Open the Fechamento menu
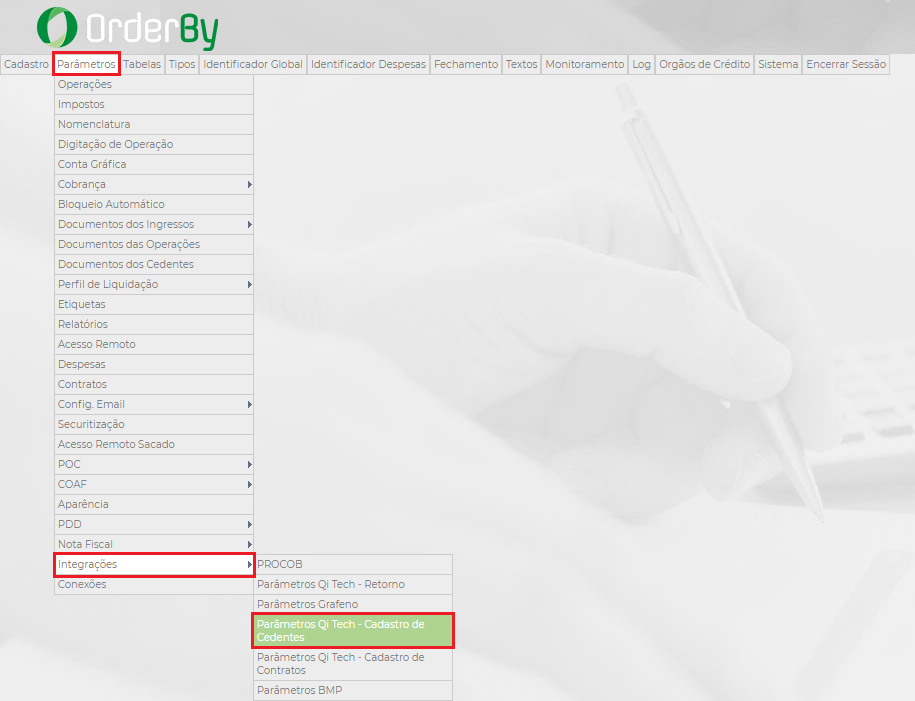This screenshot has width=915, height=701. pyautogui.click(x=466, y=64)
